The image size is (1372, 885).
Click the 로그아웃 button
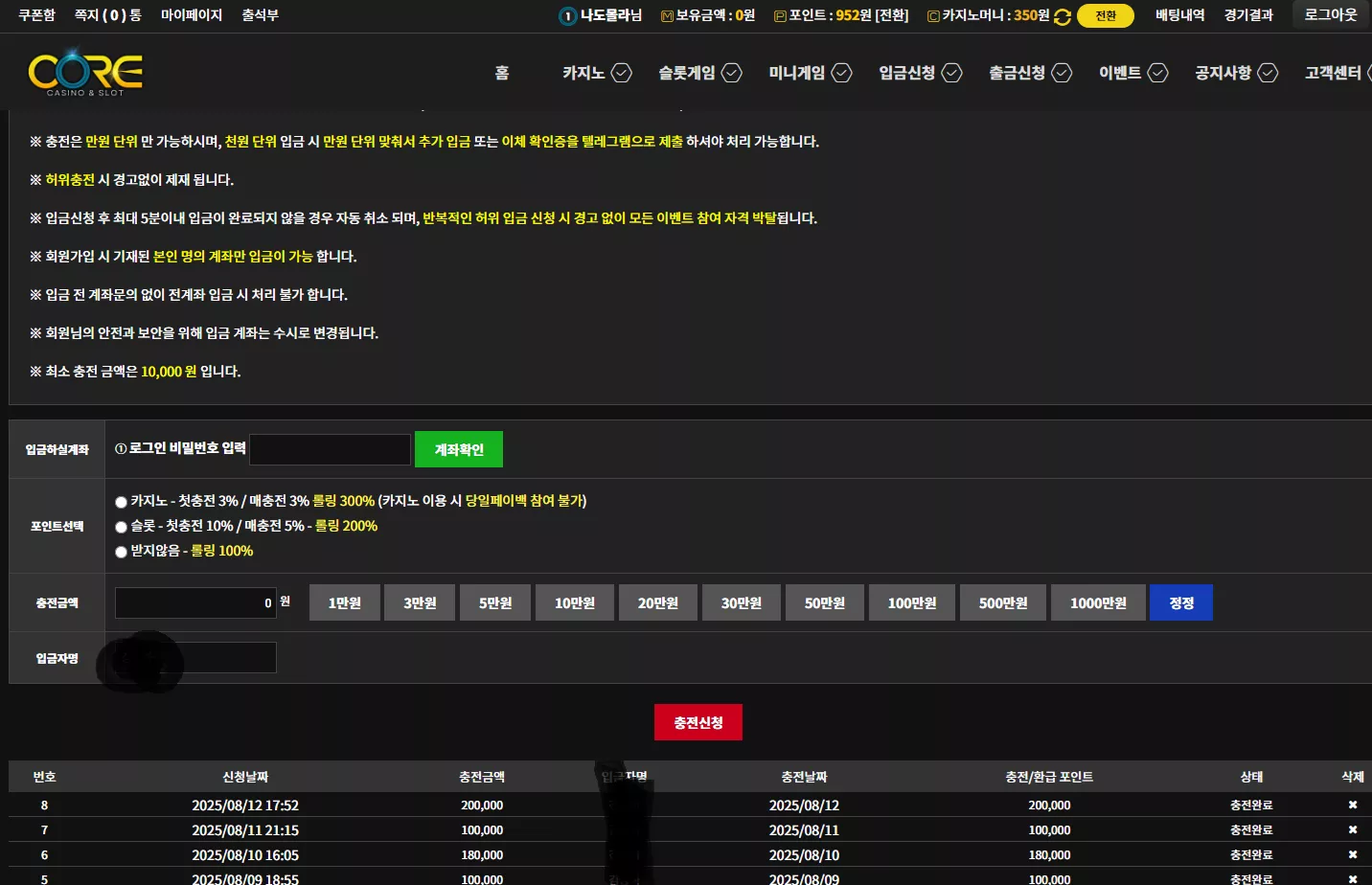(1332, 14)
